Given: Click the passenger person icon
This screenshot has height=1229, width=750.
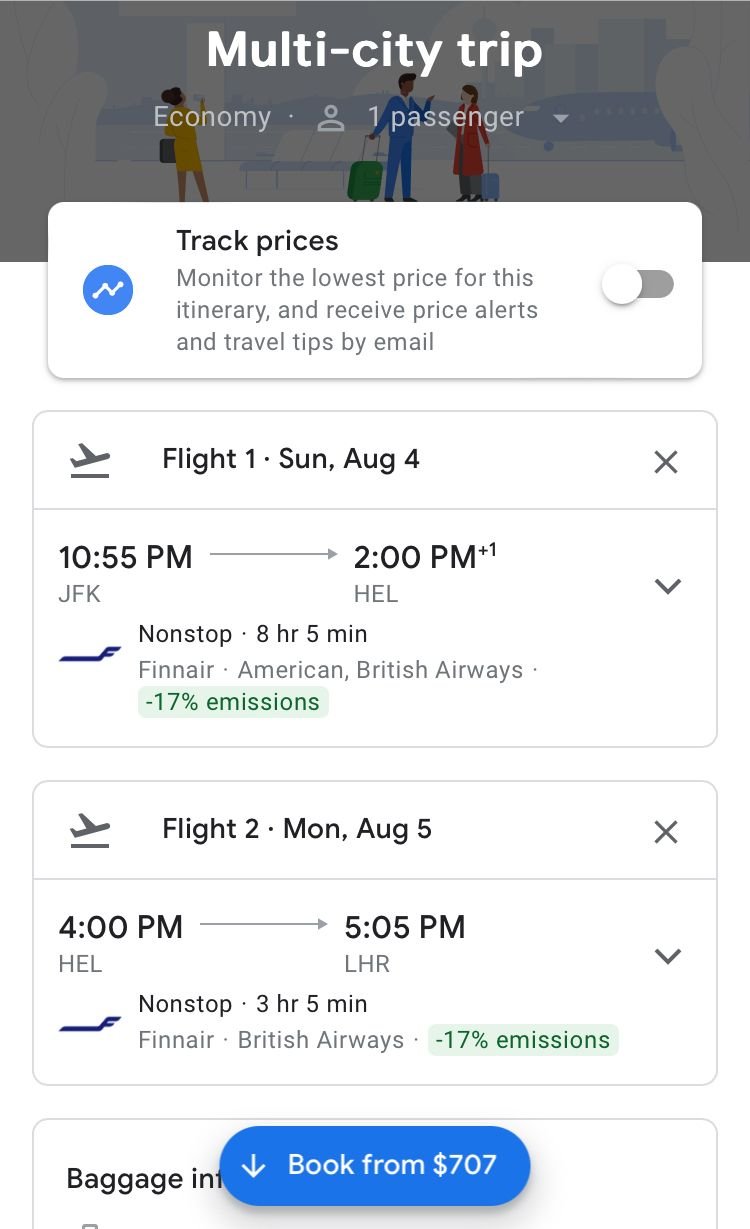Looking at the screenshot, I should click(x=330, y=118).
